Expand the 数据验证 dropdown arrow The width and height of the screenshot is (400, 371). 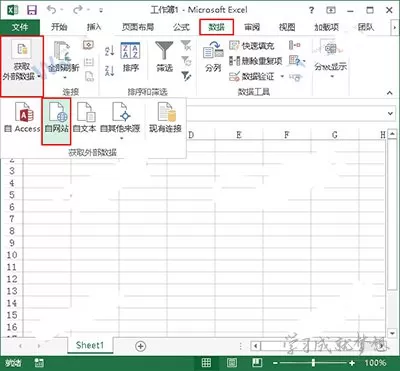282,76
